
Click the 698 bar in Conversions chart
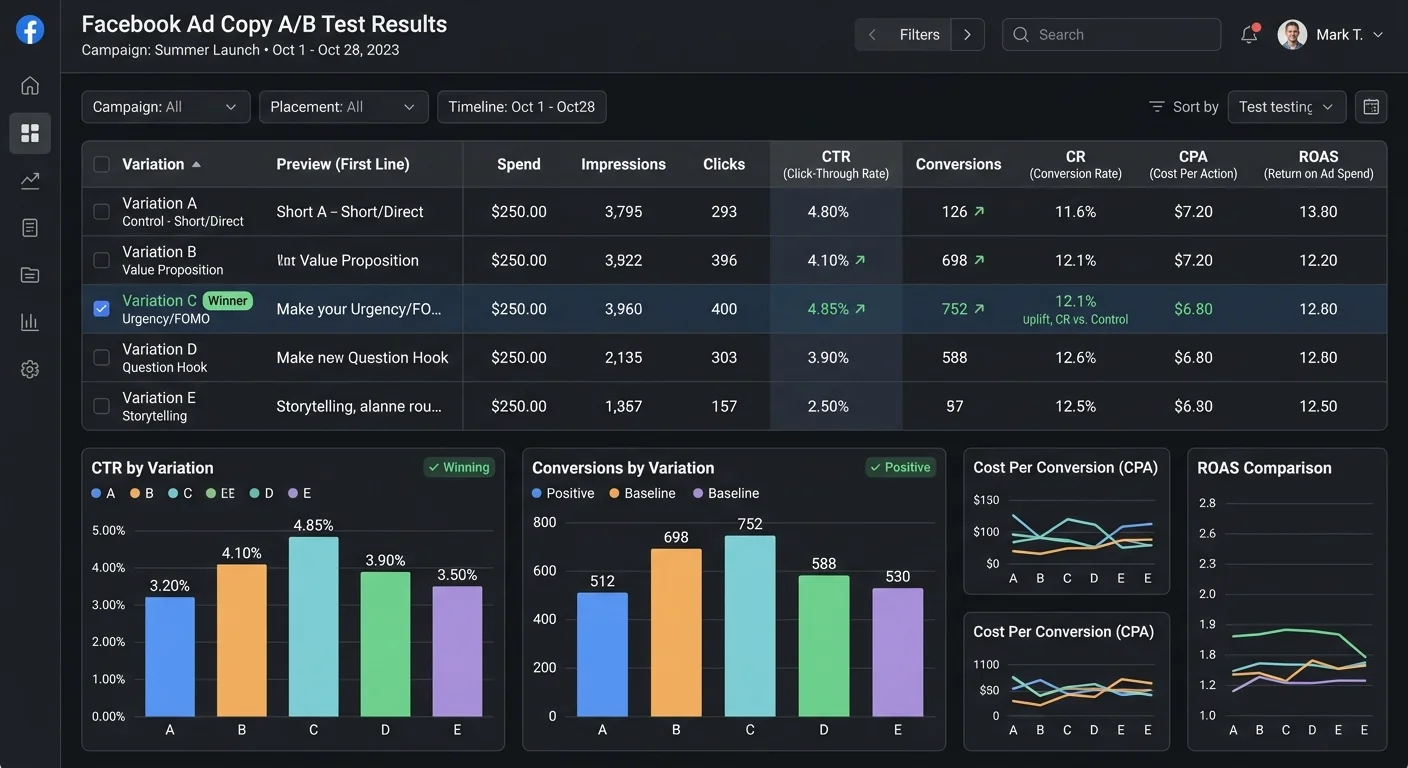click(676, 632)
